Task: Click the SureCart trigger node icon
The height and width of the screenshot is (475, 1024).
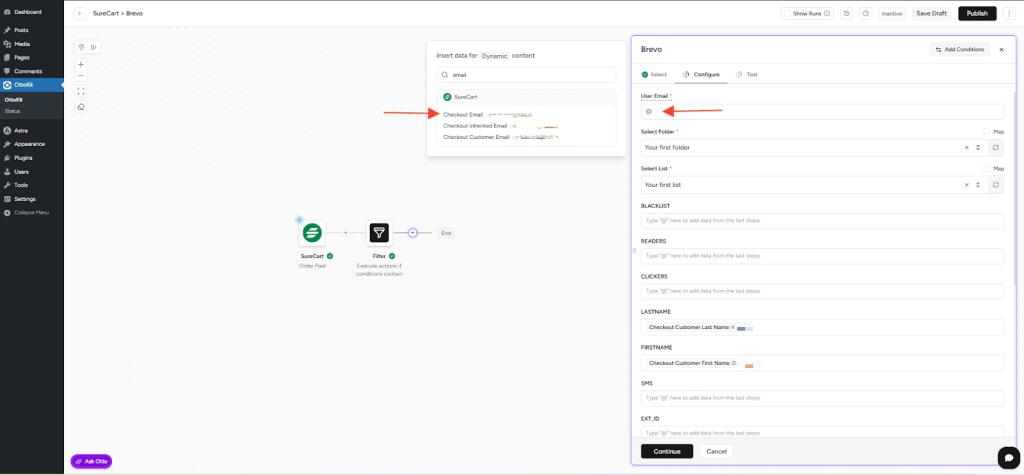Action: tap(313, 233)
